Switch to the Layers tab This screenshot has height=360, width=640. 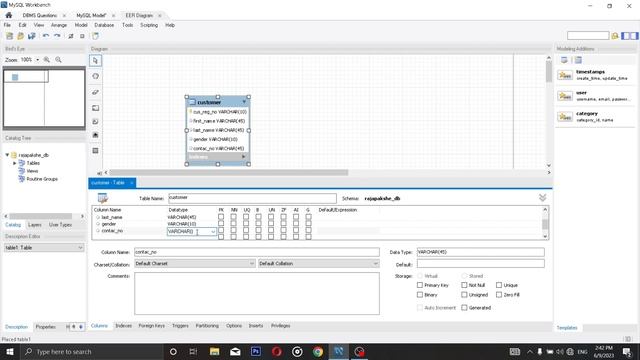34,225
